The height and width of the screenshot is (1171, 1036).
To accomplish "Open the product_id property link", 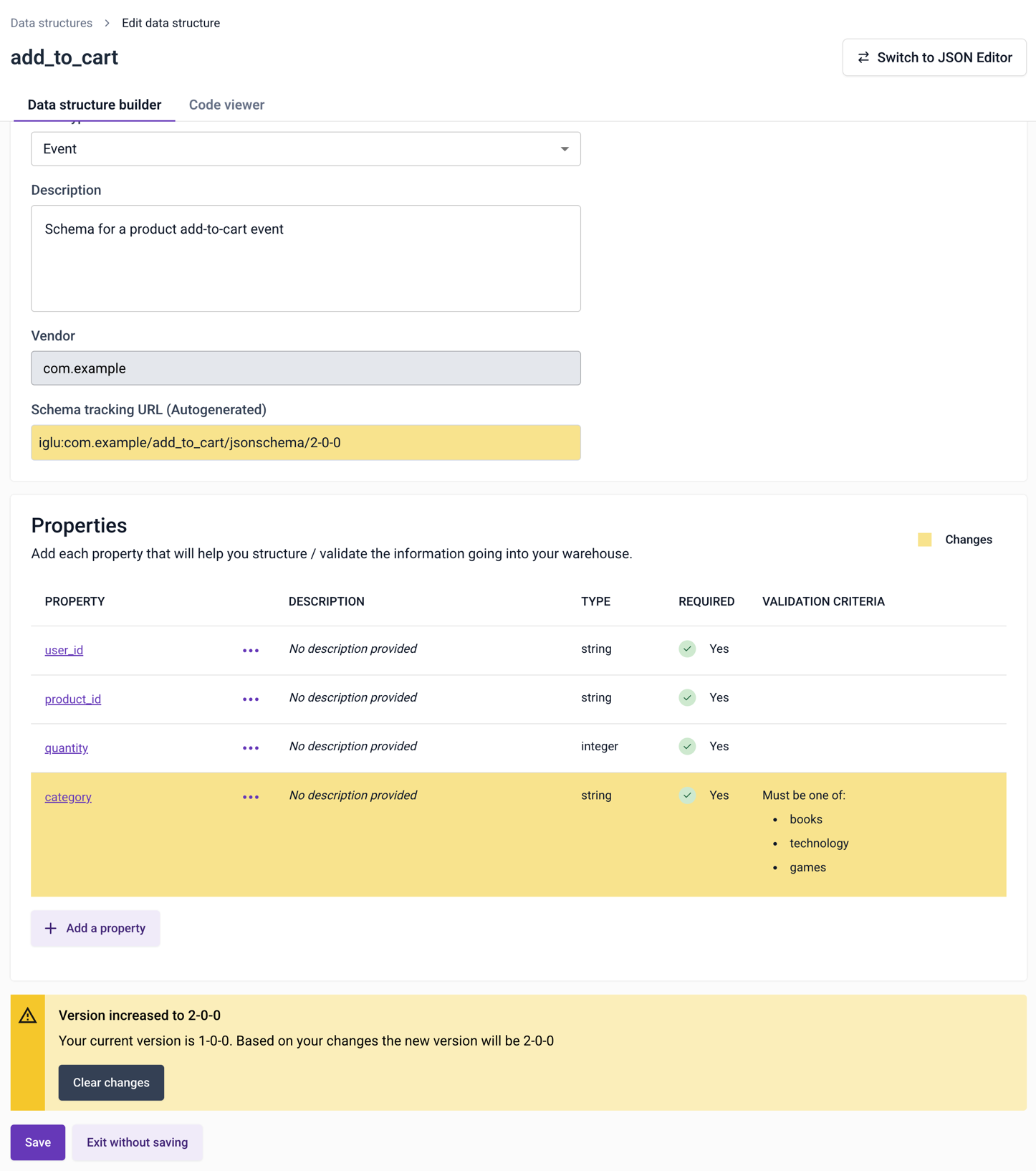I will 73,699.
